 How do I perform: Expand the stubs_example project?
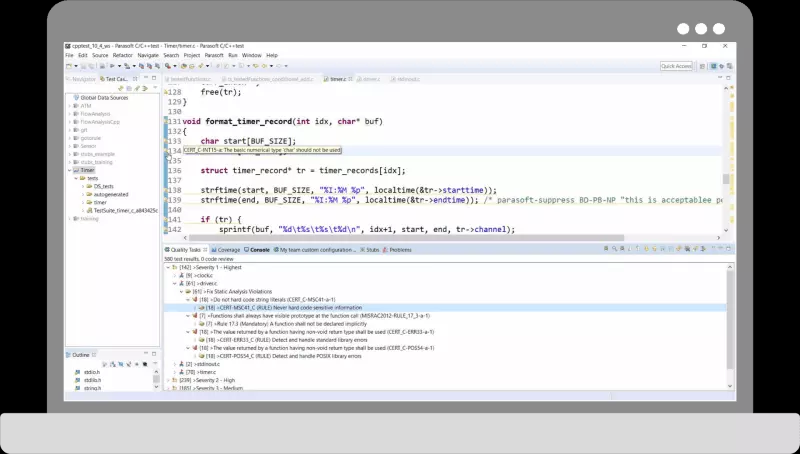click(70, 154)
